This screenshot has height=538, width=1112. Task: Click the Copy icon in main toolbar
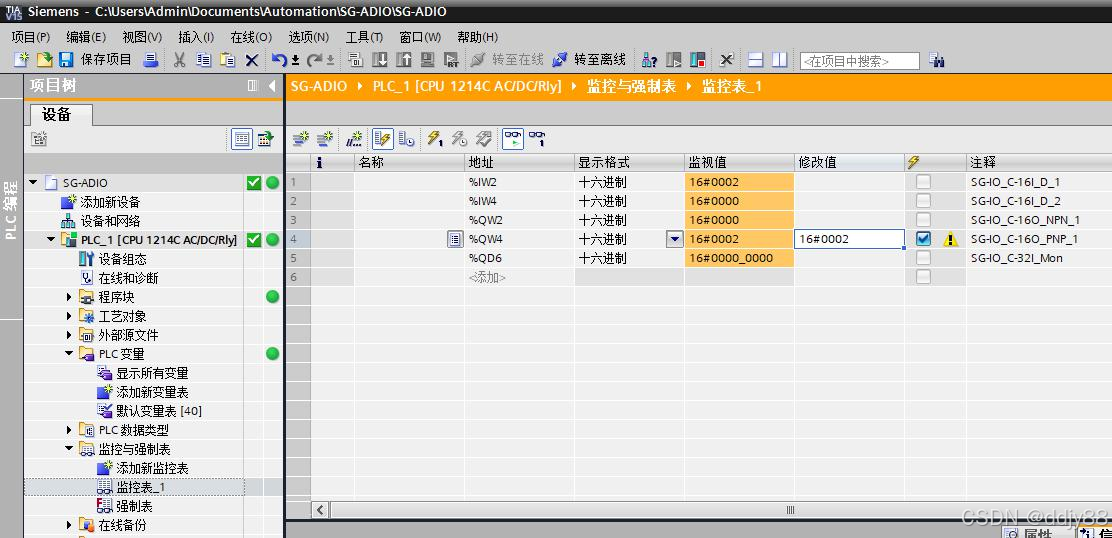(x=204, y=60)
